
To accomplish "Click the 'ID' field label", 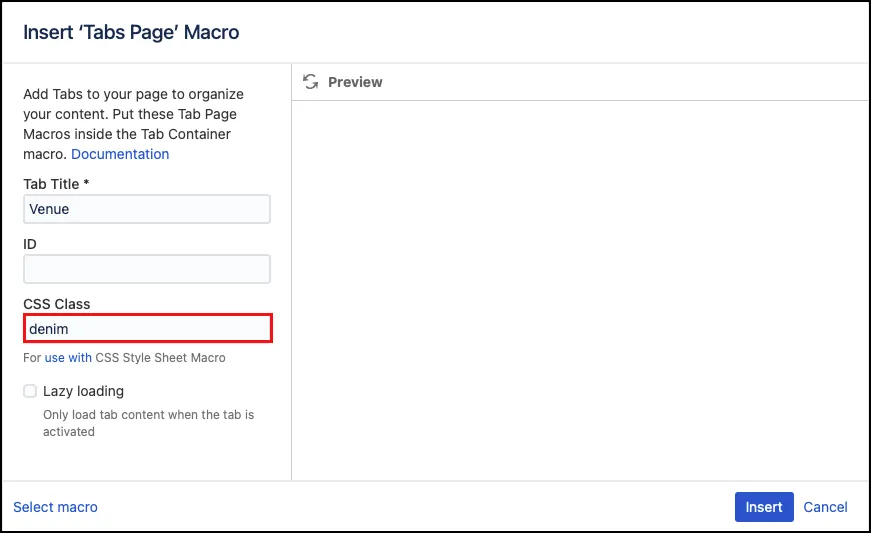I will [x=30, y=244].
